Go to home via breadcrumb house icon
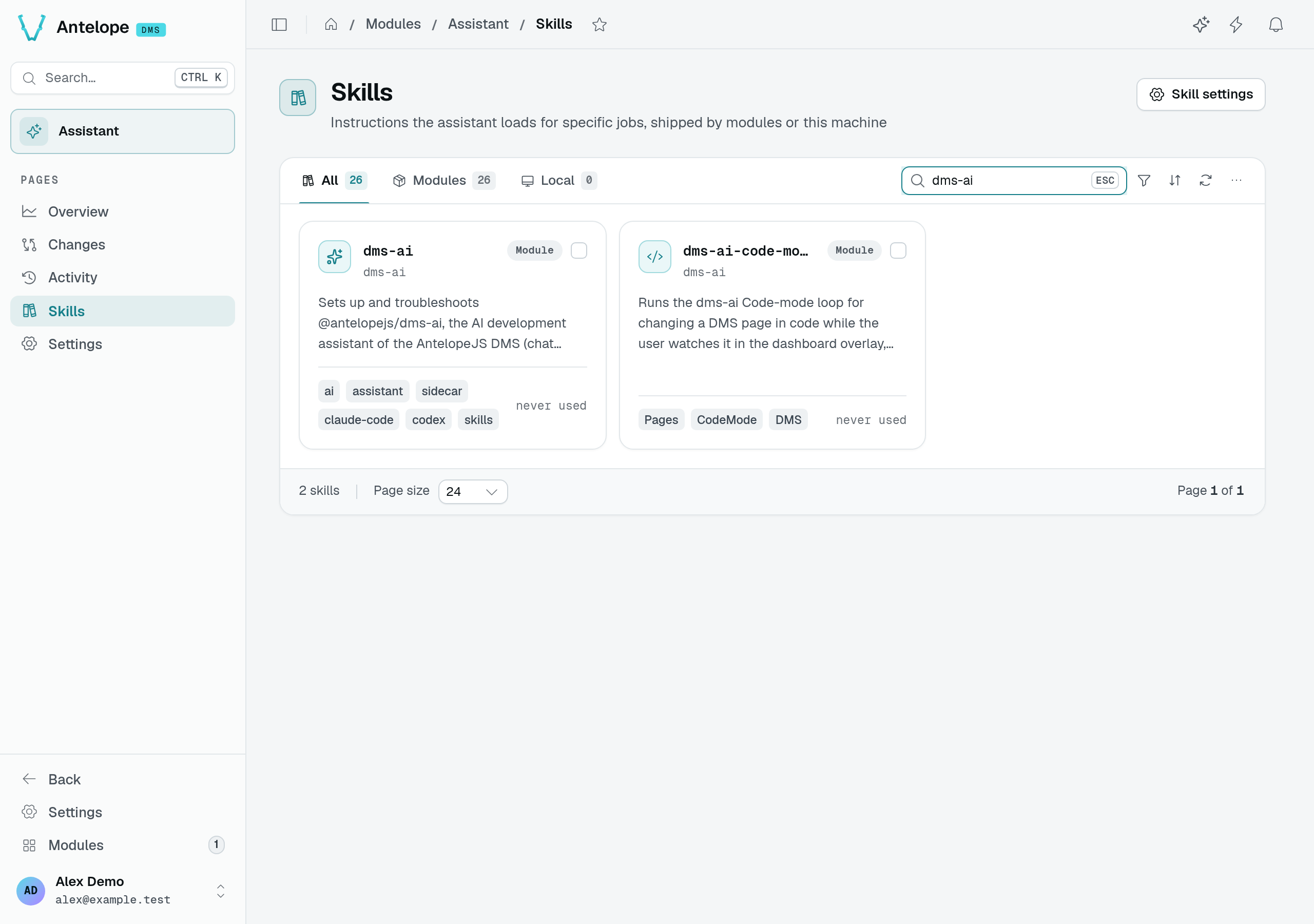Screen dimensions: 1314x924 (x=331, y=24)
